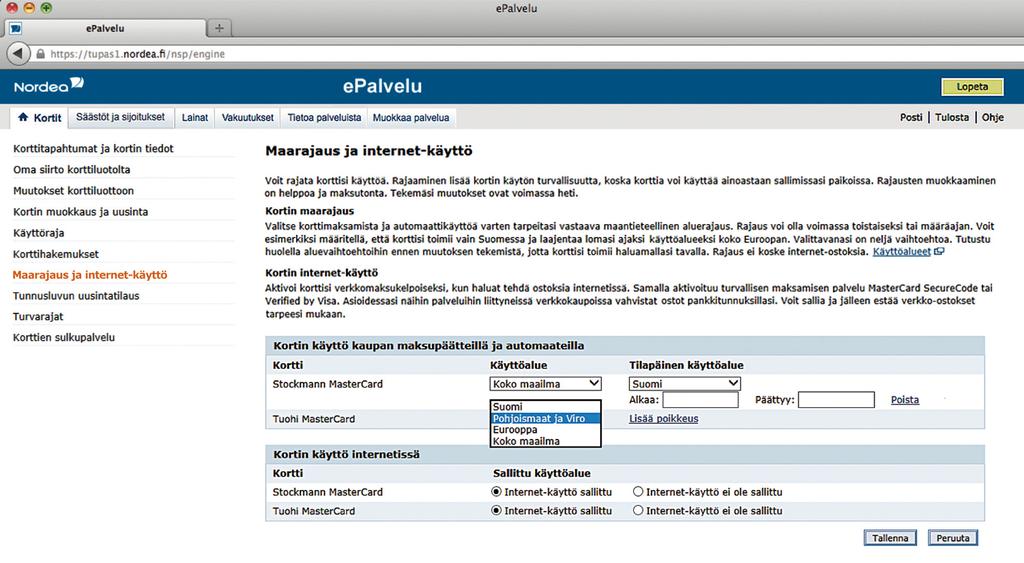Click the Päättyy date input field
The image size is (1024, 563).
pyautogui.click(x=836, y=400)
